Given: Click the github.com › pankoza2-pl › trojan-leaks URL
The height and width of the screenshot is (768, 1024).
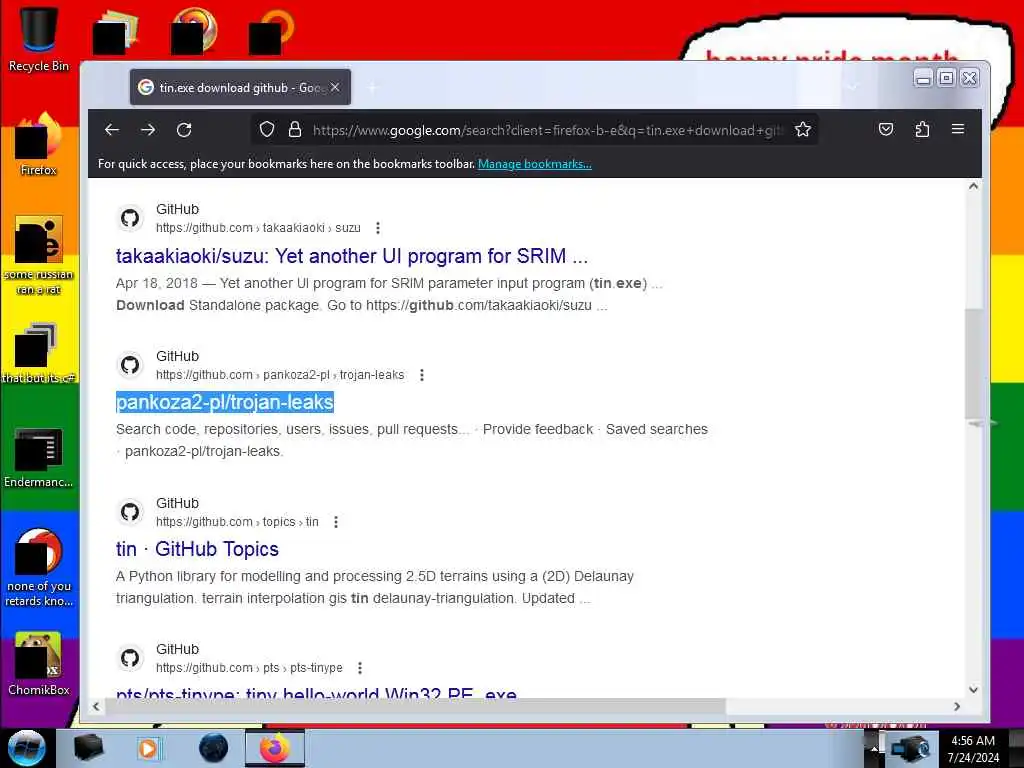Looking at the screenshot, I should (x=280, y=375).
